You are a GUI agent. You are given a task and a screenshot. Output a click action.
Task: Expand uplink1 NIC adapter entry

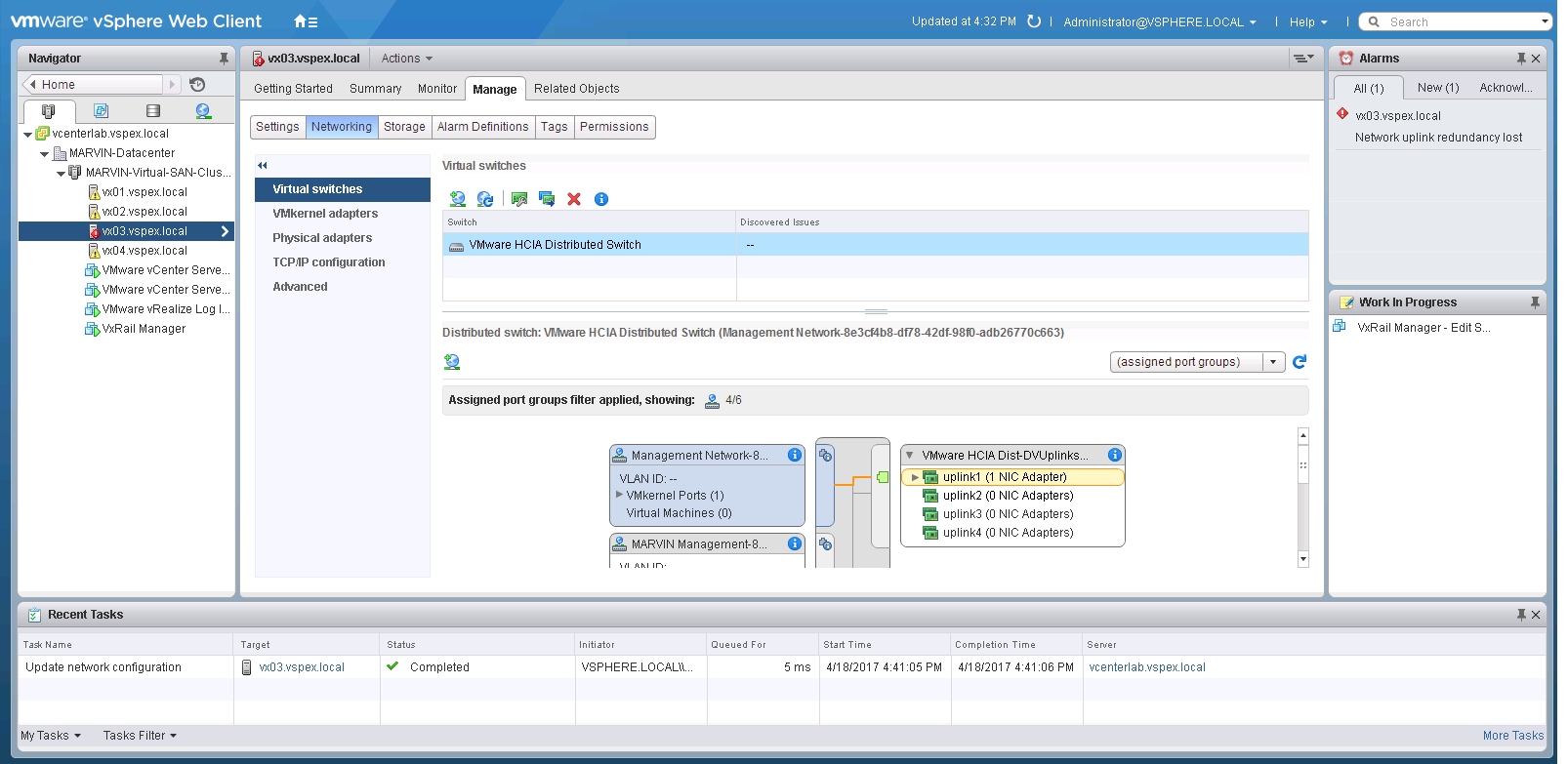coord(915,477)
